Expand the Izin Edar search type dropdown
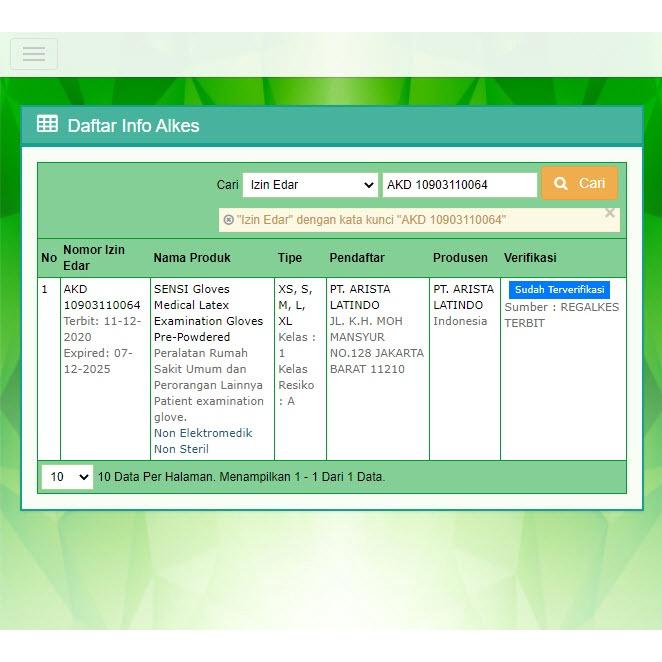The height and width of the screenshot is (662, 662). click(x=309, y=185)
